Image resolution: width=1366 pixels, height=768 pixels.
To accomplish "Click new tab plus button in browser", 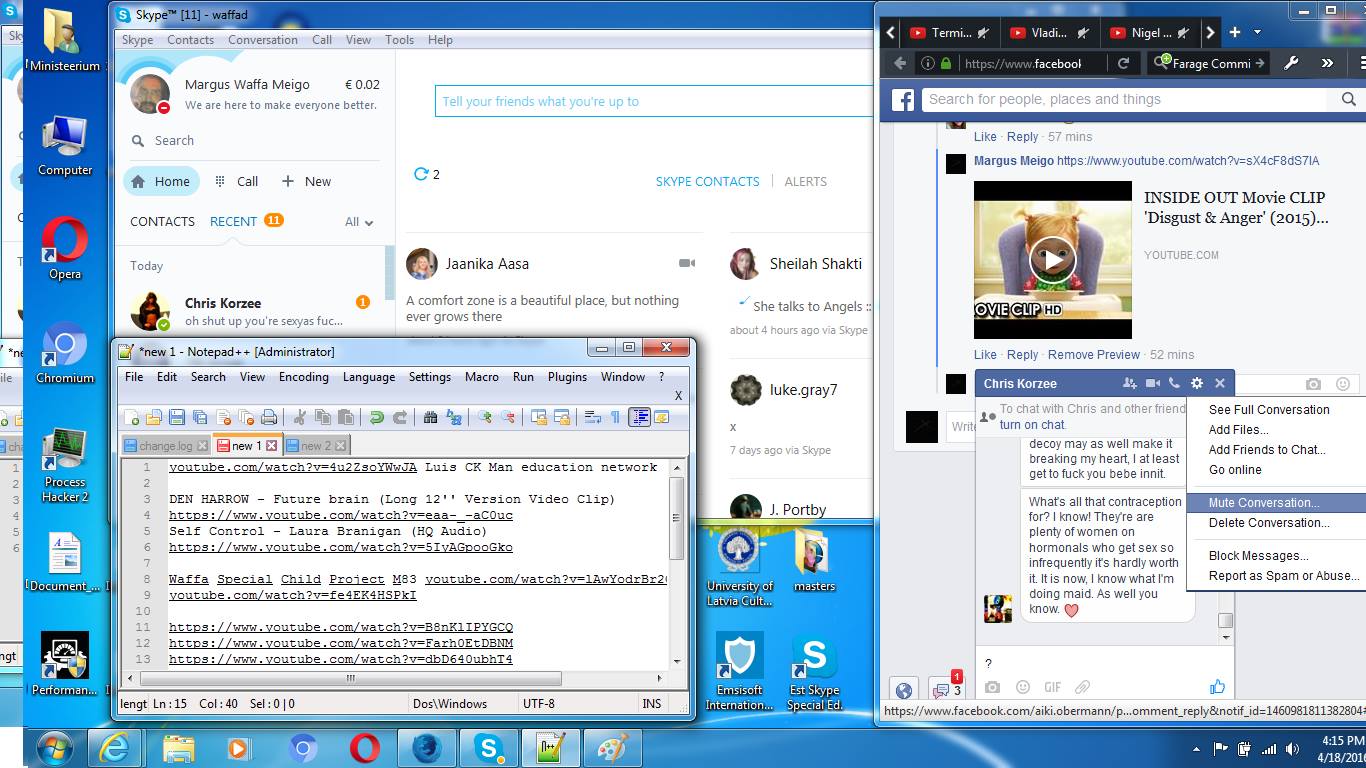I will [x=1235, y=33].
